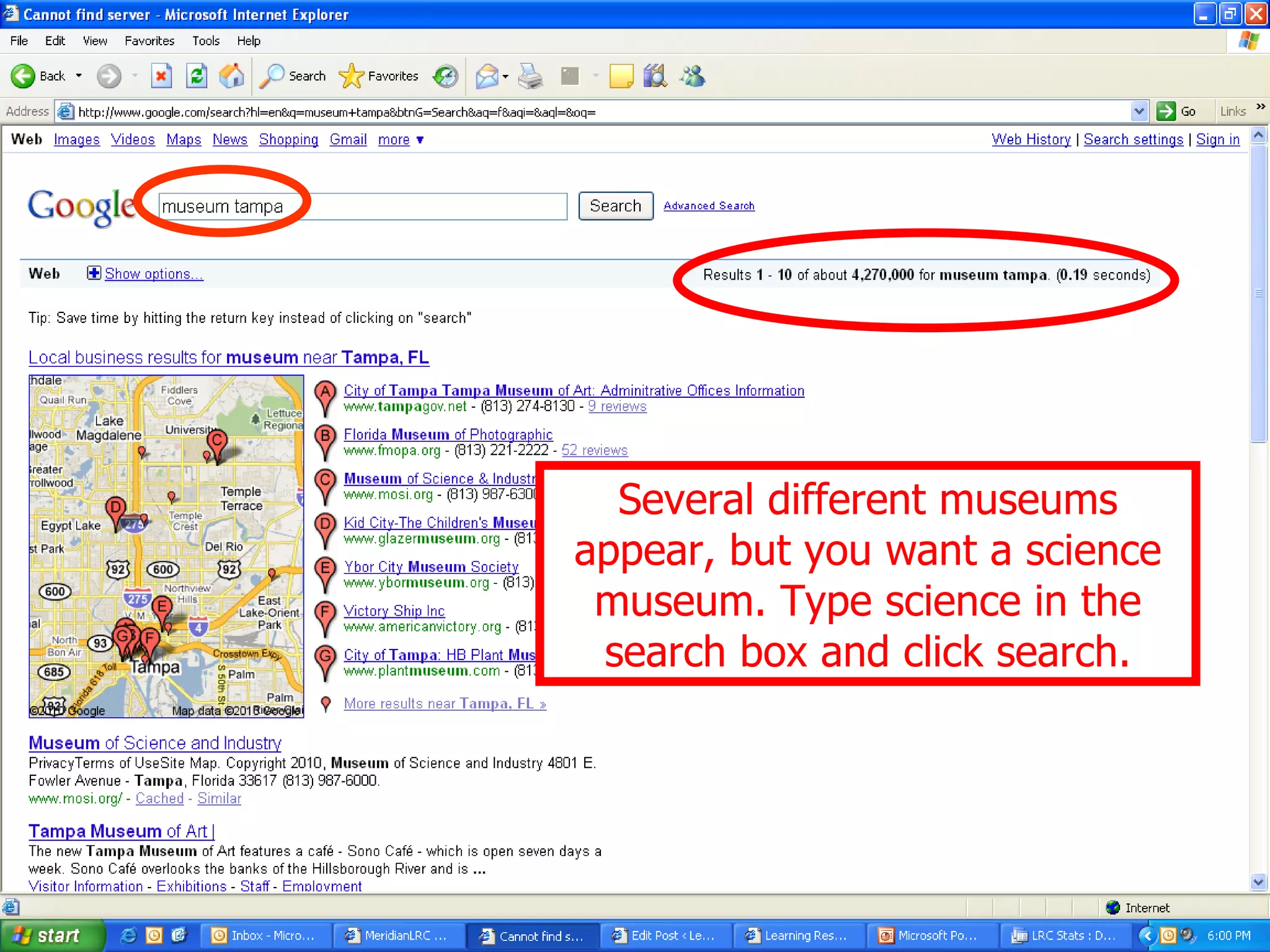
Task: Open the Tools menu
Action: [206, 41]
